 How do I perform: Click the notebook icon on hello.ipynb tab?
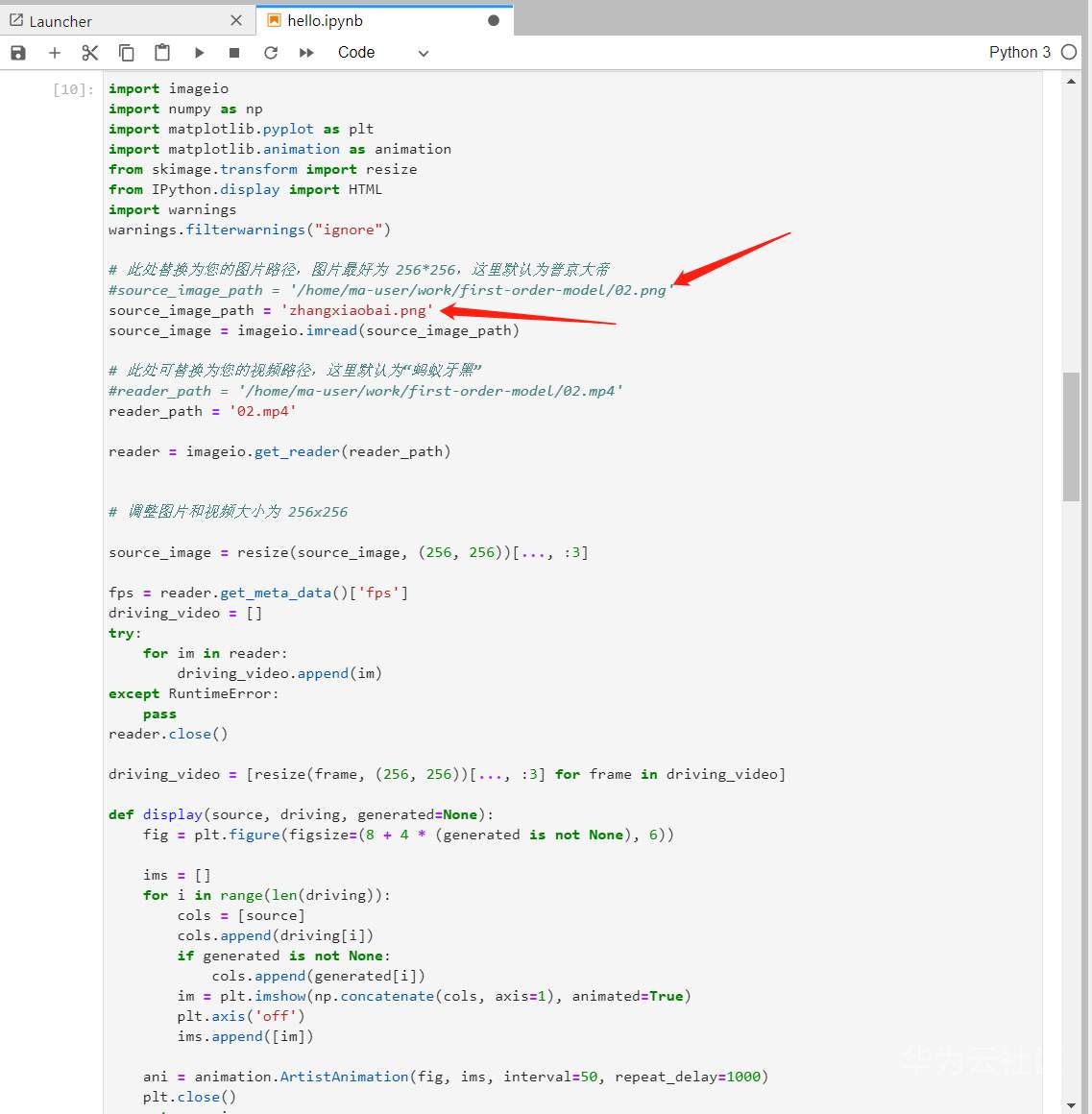click(x=274, y=20)
